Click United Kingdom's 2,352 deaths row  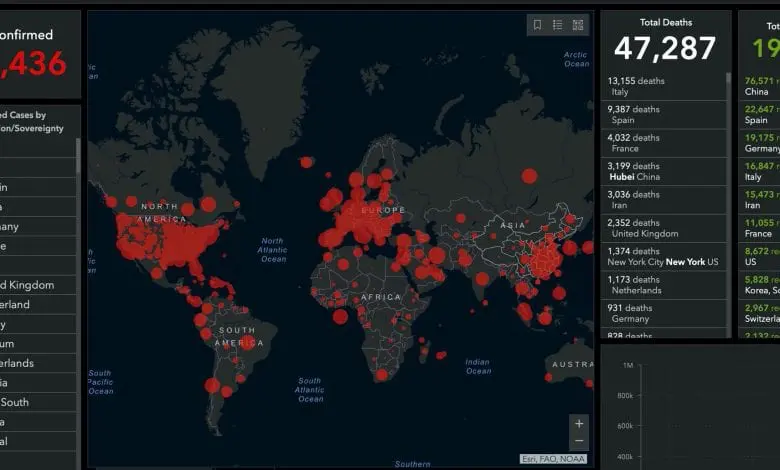point(665,228)
